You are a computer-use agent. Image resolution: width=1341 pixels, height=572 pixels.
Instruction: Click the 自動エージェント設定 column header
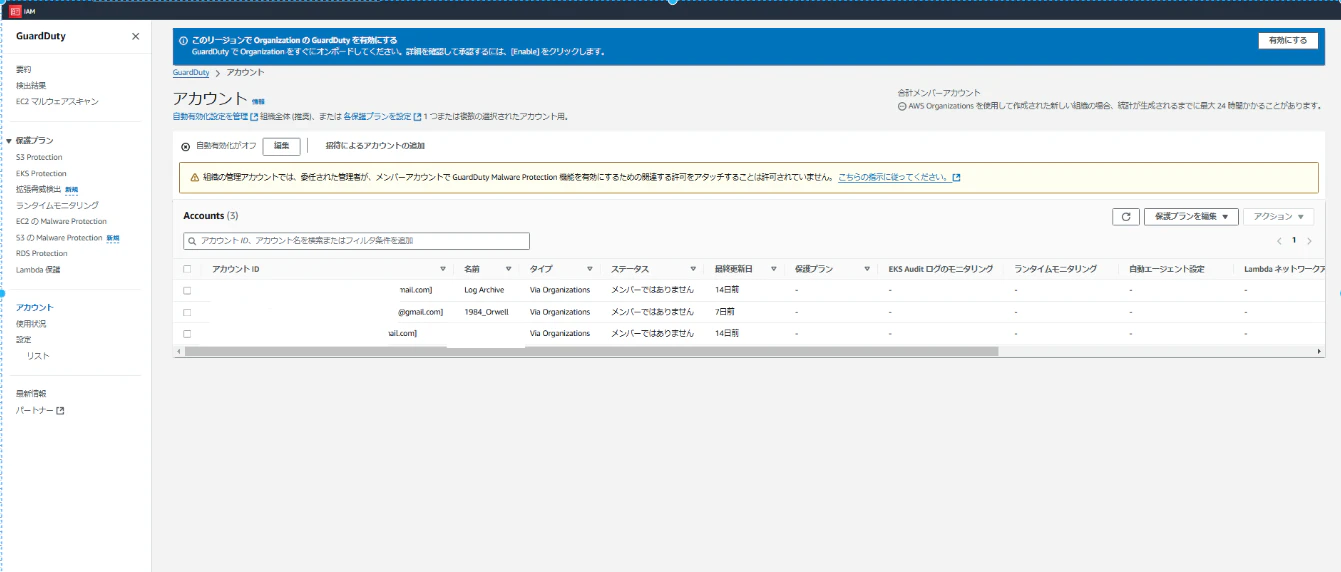click(1166, 269)
